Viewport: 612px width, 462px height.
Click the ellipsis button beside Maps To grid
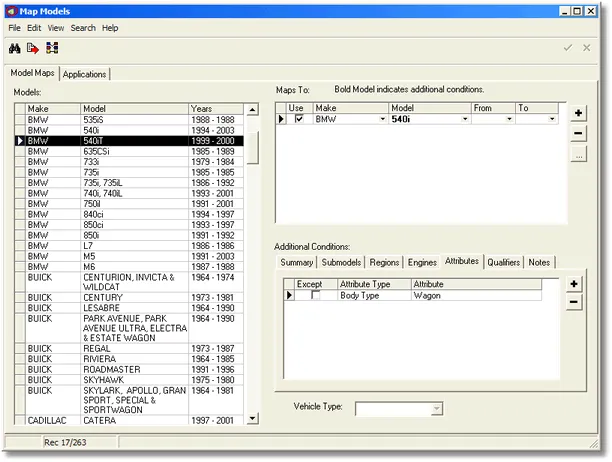(x=578, y=155)
